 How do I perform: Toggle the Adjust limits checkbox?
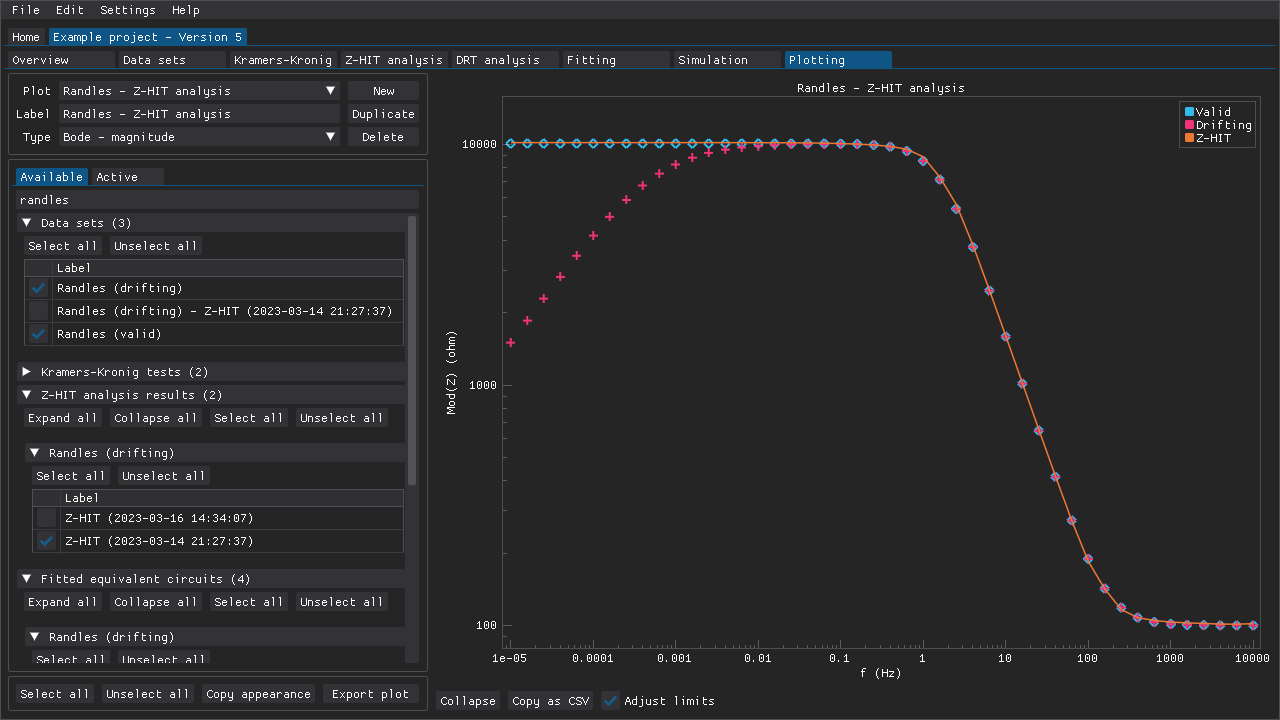[610, 701]
